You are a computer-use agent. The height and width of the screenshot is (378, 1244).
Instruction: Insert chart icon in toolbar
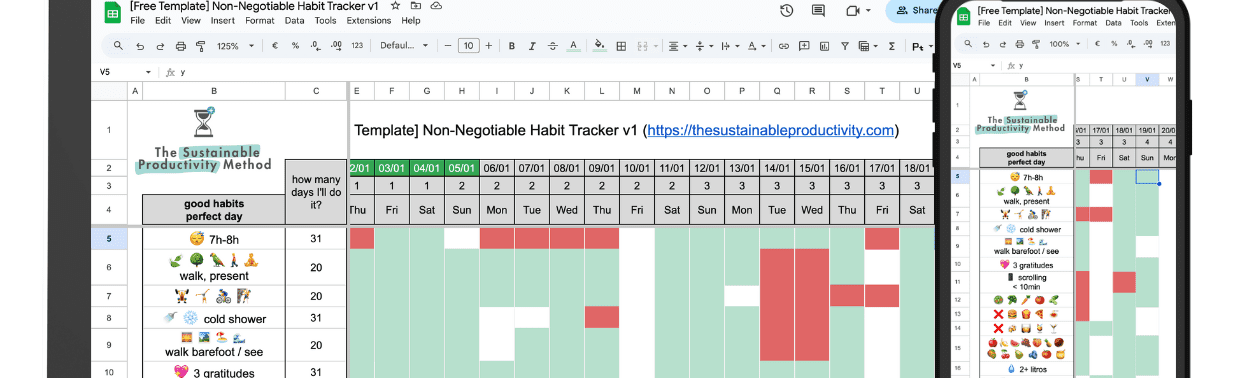click(824, 46)
